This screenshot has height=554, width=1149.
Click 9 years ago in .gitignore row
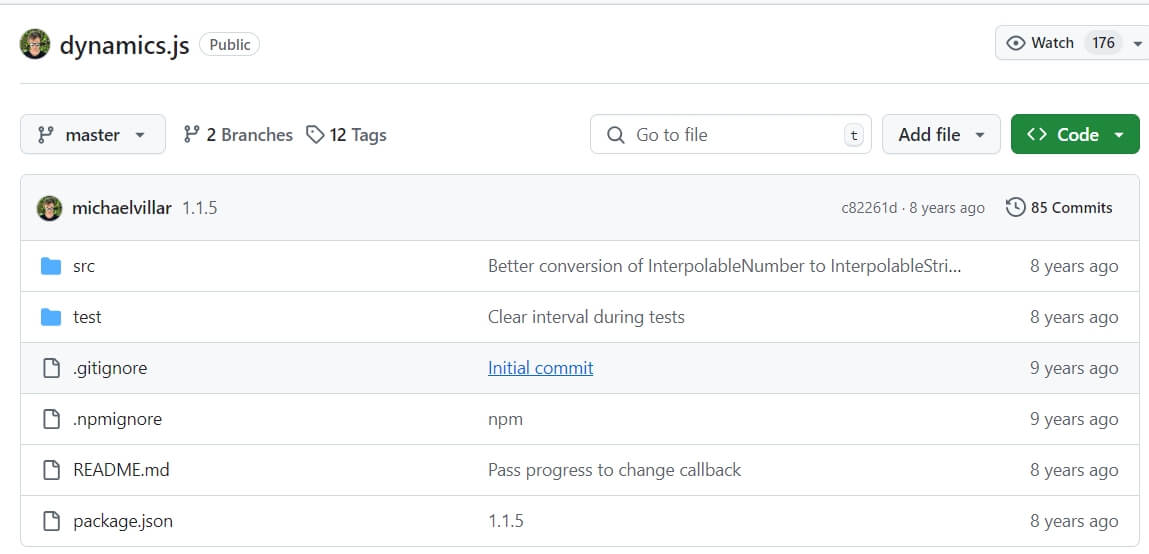1074,368
